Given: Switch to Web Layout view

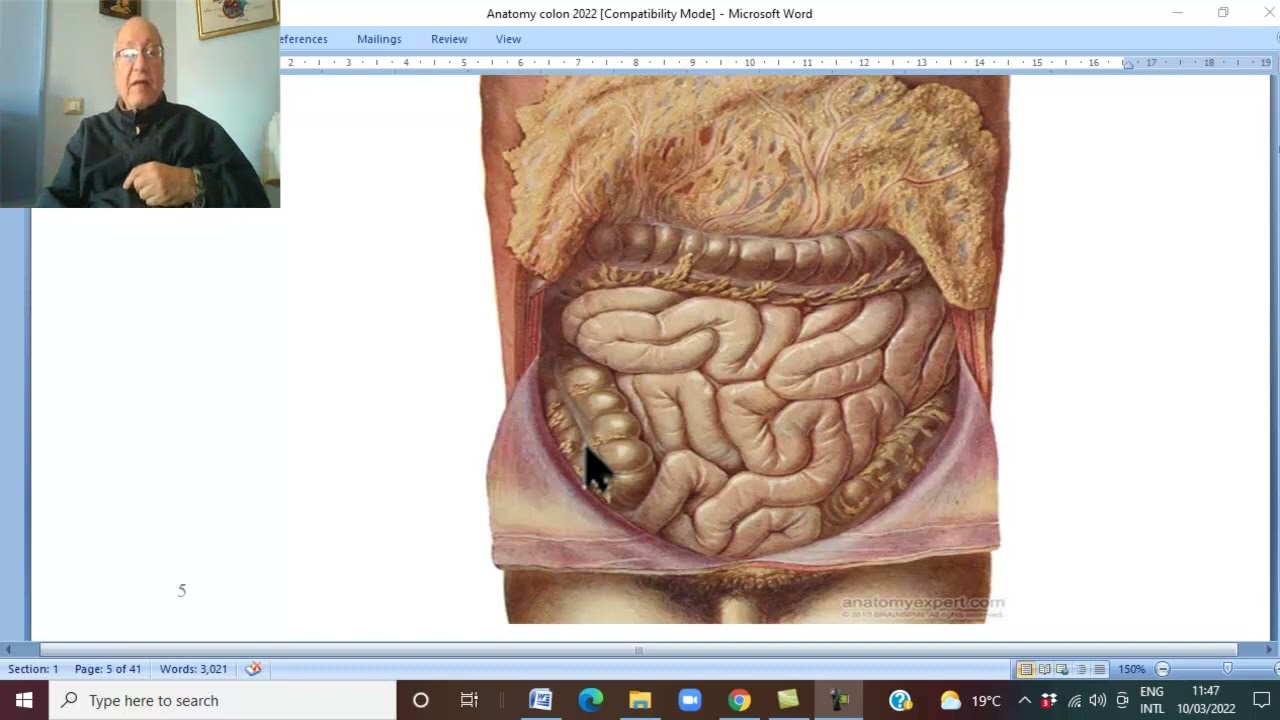Looking at the screenshot, I should pos(1063,669).
